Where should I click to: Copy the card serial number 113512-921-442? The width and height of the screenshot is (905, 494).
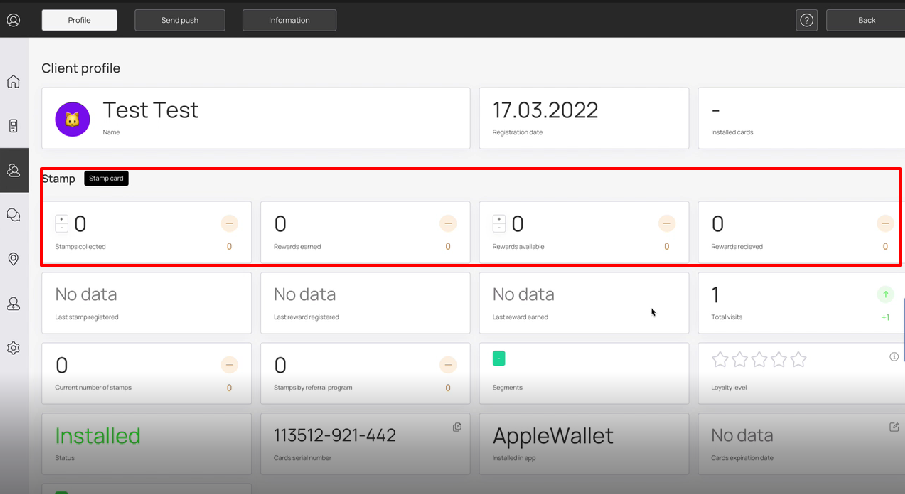(457, 427)
